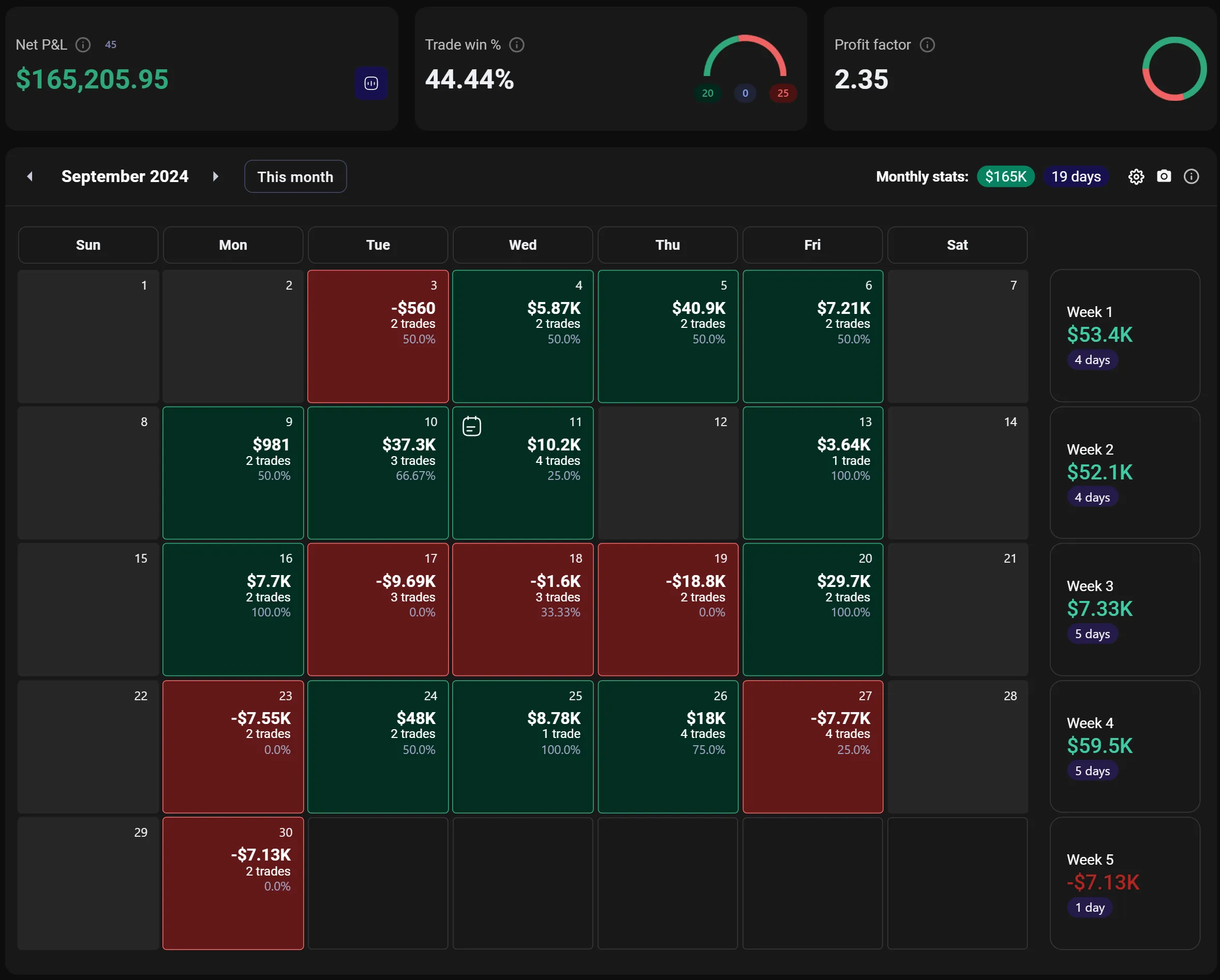The height and width of the screenshot is (980, 1220).
Task: Click the Net P&L info icon
Action: coord(83,44)
